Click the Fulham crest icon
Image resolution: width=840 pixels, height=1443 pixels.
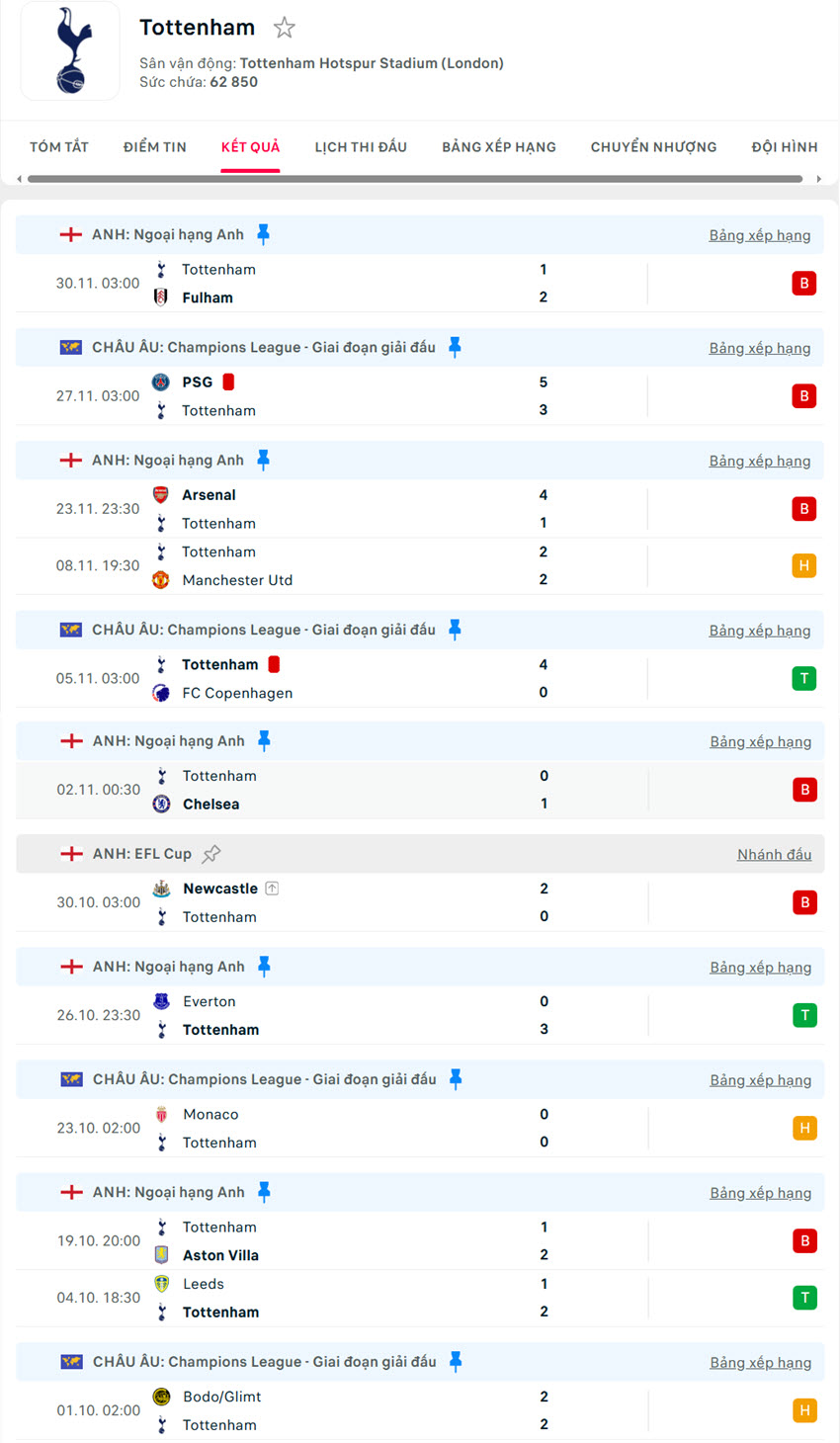point(161,297)
